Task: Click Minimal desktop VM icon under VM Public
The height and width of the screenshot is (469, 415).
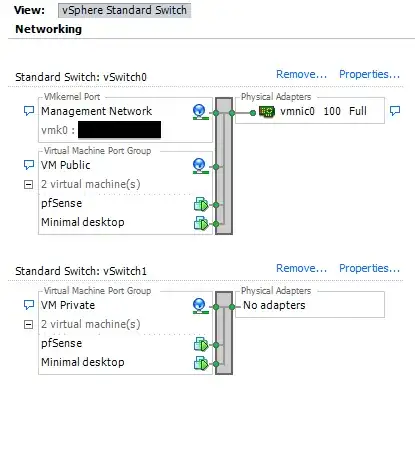Action: (x=201, y=223)
